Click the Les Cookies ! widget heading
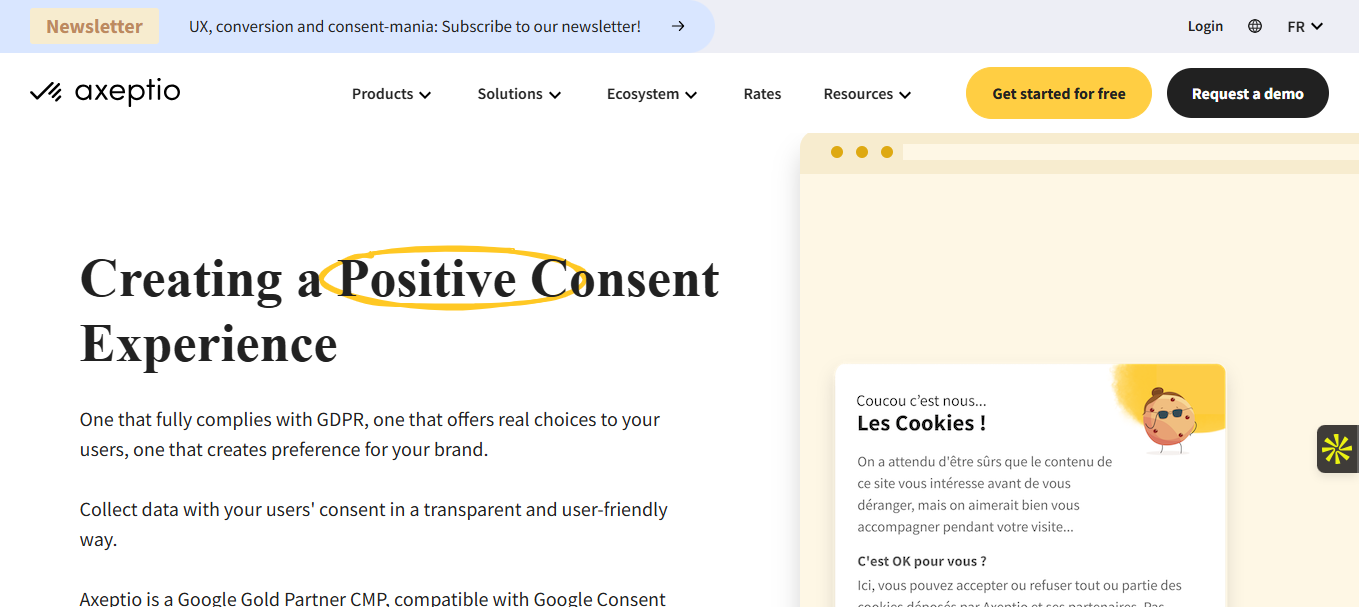The height and width of the screenshot is (607, 1359). point(921,423)
